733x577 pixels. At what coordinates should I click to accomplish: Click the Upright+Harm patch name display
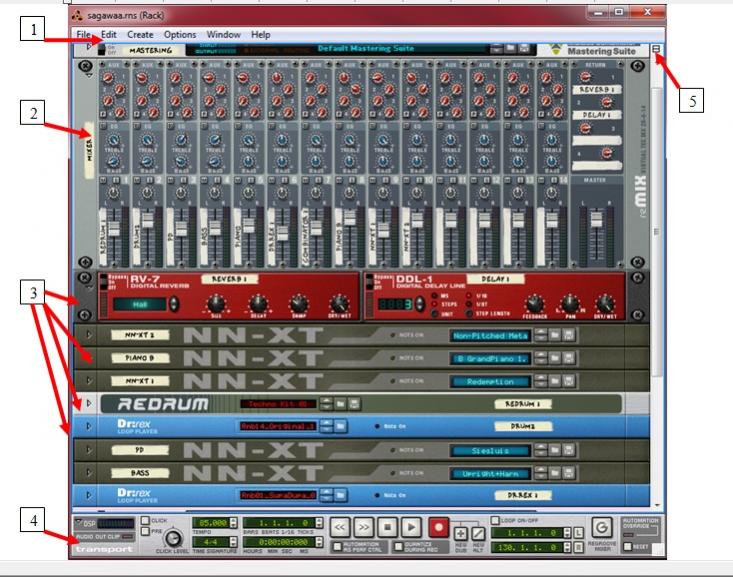(x=490, y=474)
